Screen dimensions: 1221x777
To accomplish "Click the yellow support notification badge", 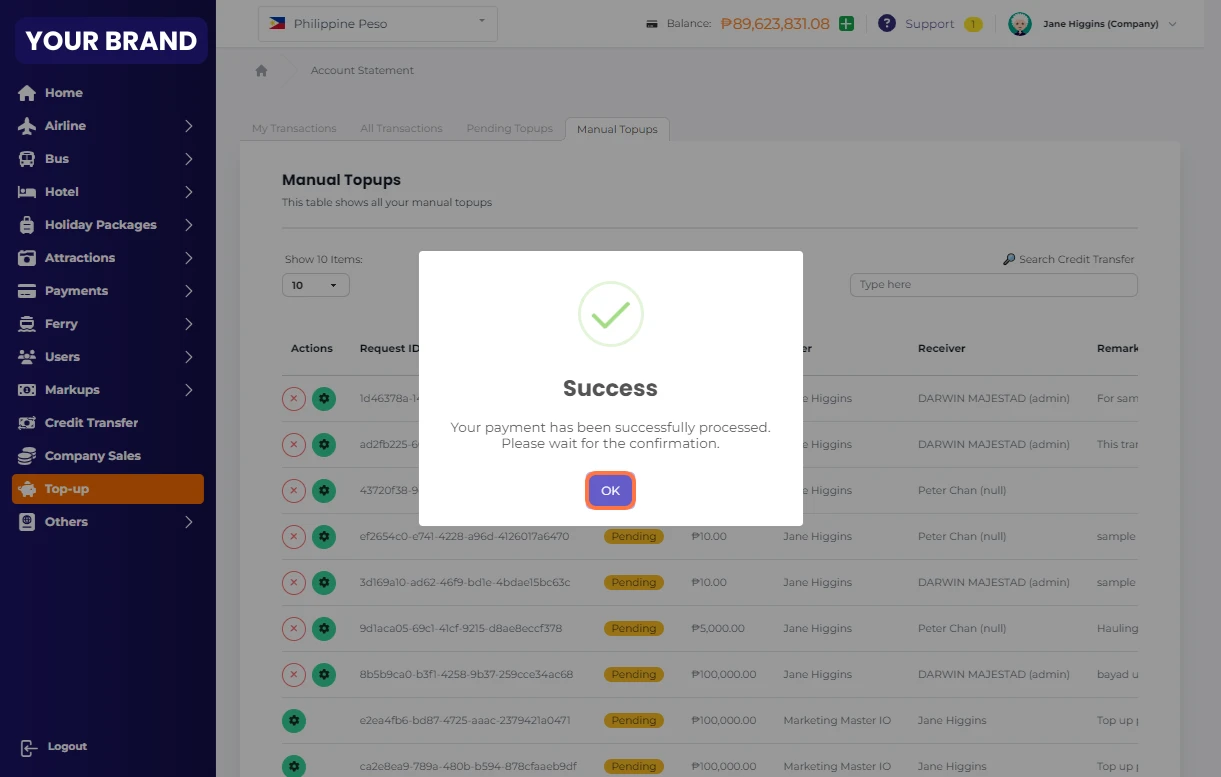I will 973,24.
